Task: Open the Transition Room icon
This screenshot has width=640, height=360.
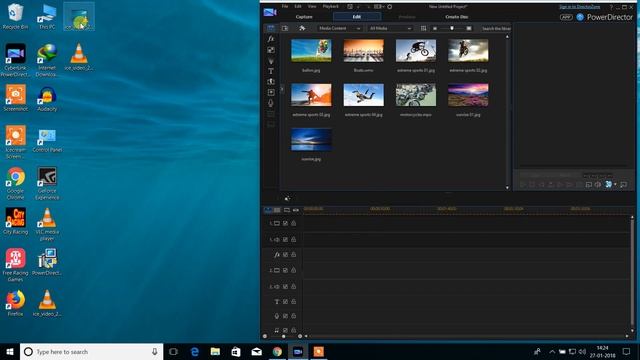Action: 271,82
